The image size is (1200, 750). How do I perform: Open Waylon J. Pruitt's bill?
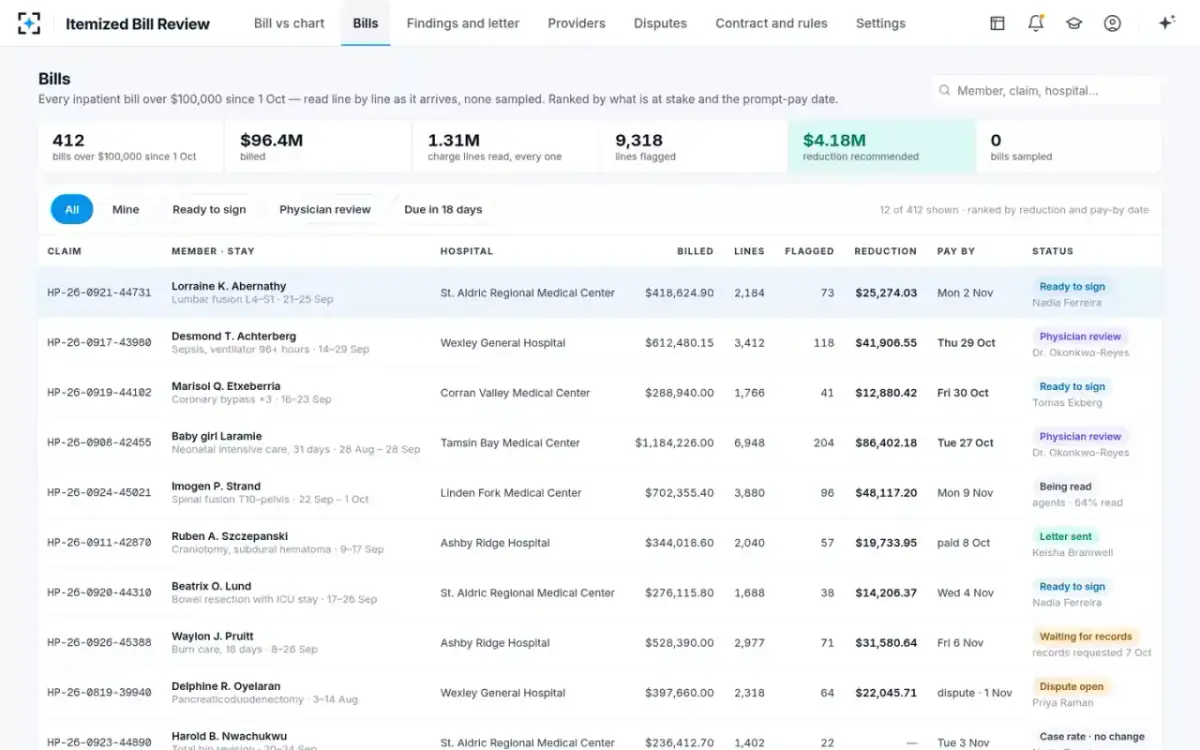[212, 636]
